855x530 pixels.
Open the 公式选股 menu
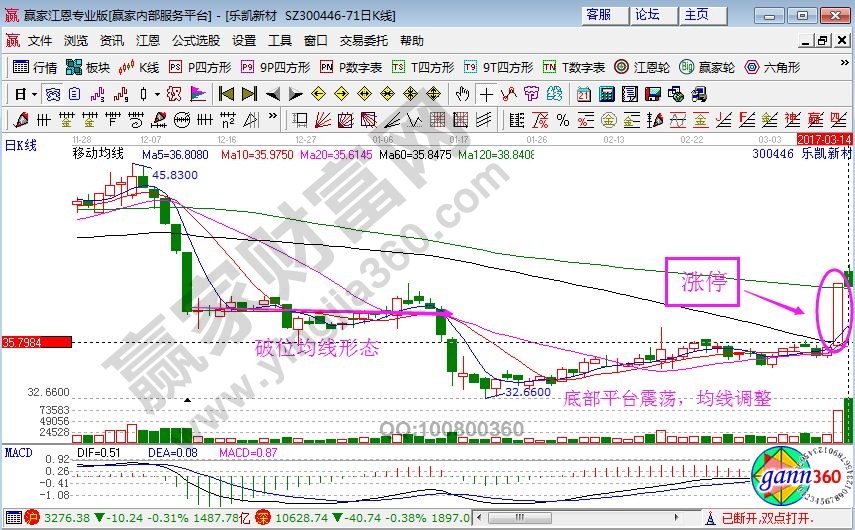(x=195, y=41)
